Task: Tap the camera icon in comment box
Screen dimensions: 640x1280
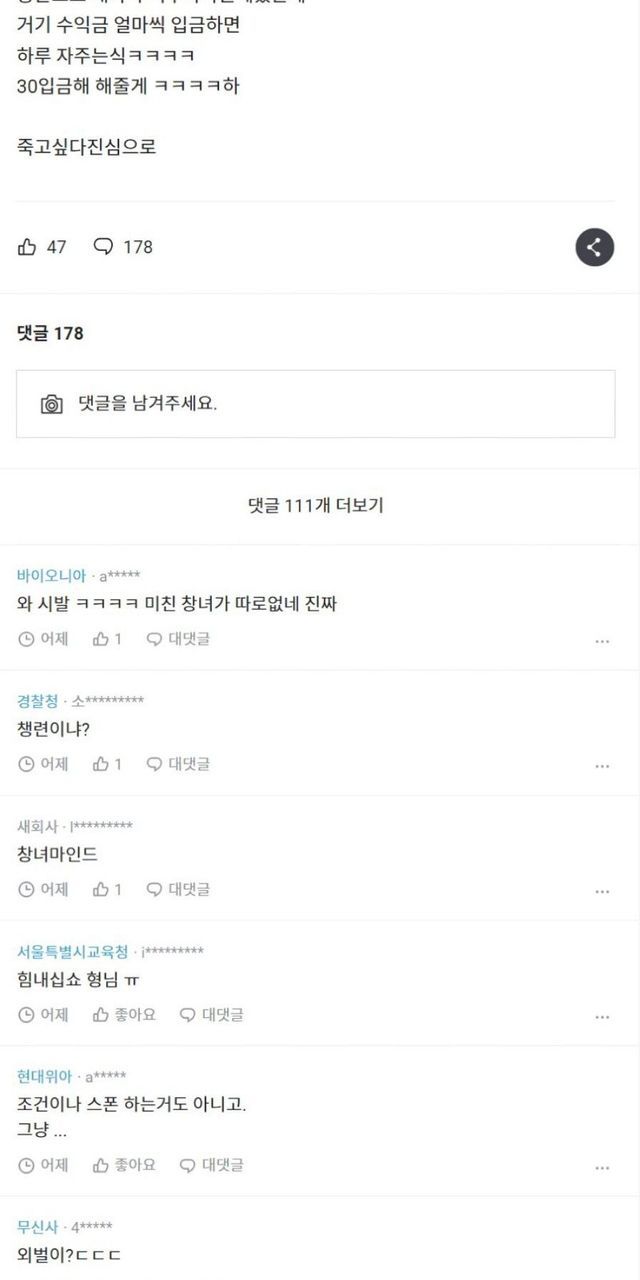Action: coord(52,404)
